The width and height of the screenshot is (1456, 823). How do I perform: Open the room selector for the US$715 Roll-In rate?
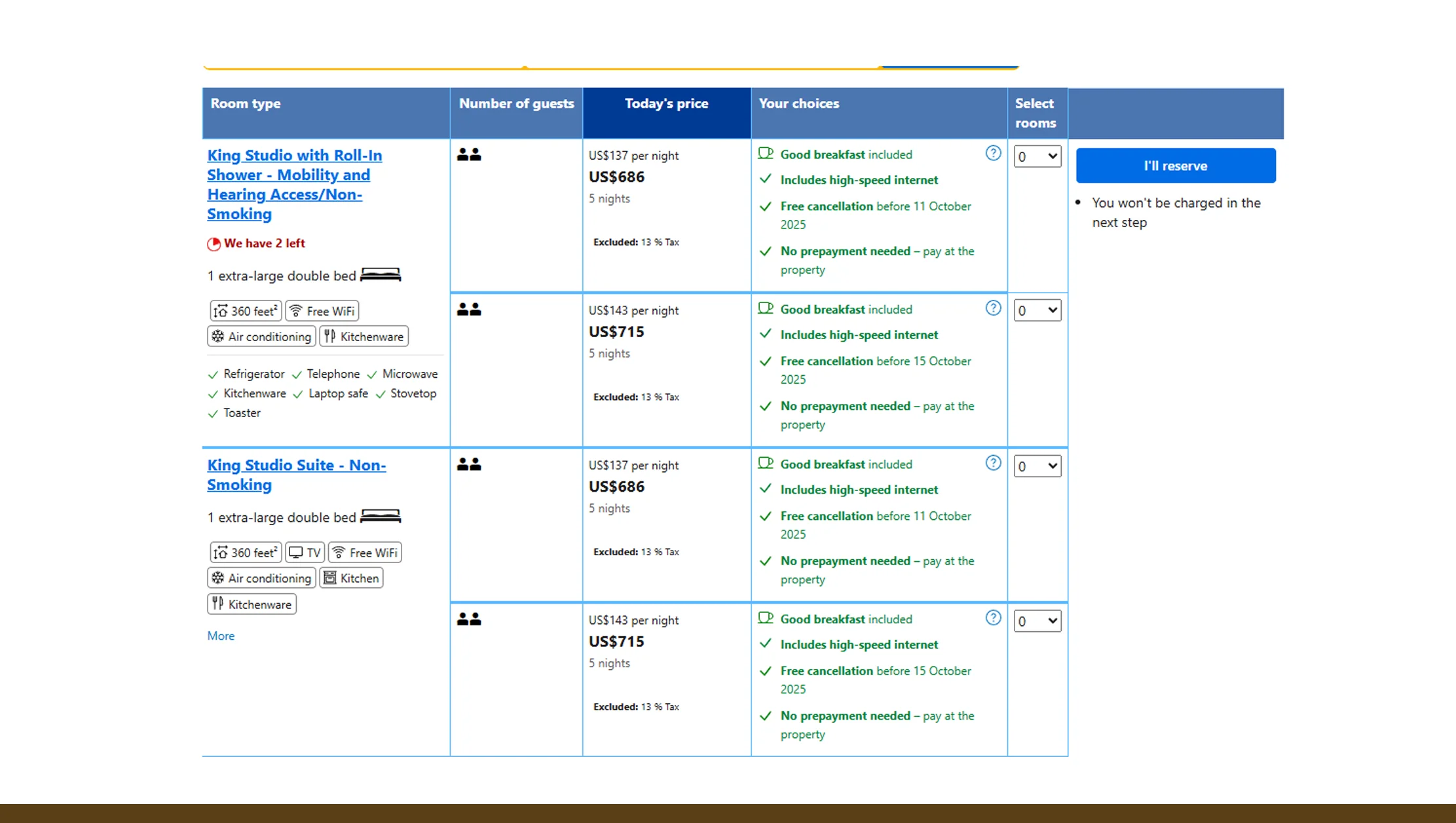point(1037,310)
